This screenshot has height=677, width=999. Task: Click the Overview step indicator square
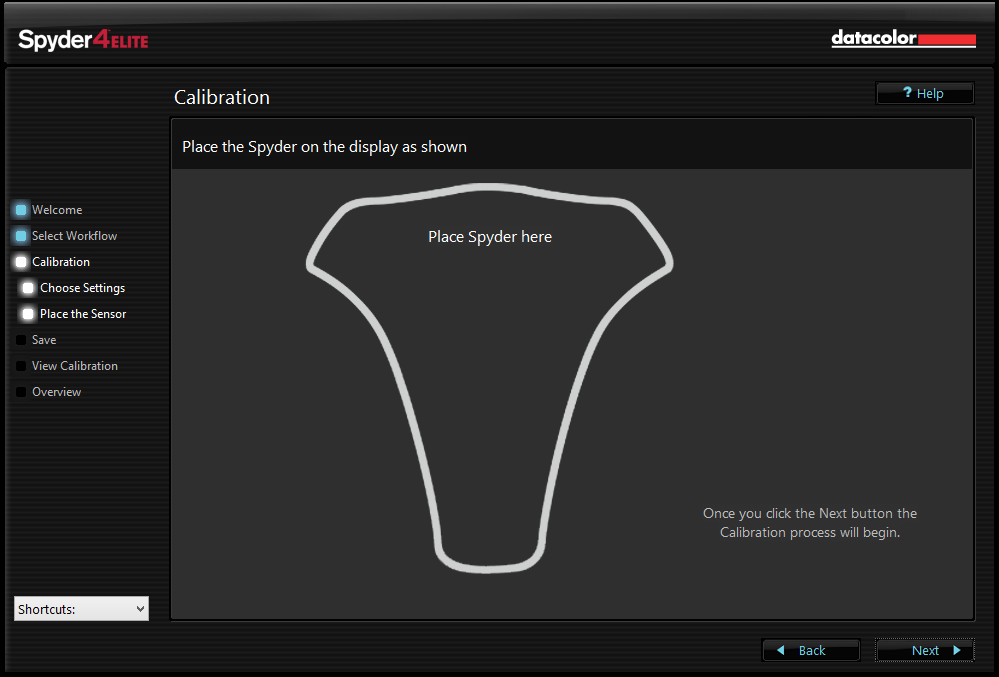(x=20, y=391)
